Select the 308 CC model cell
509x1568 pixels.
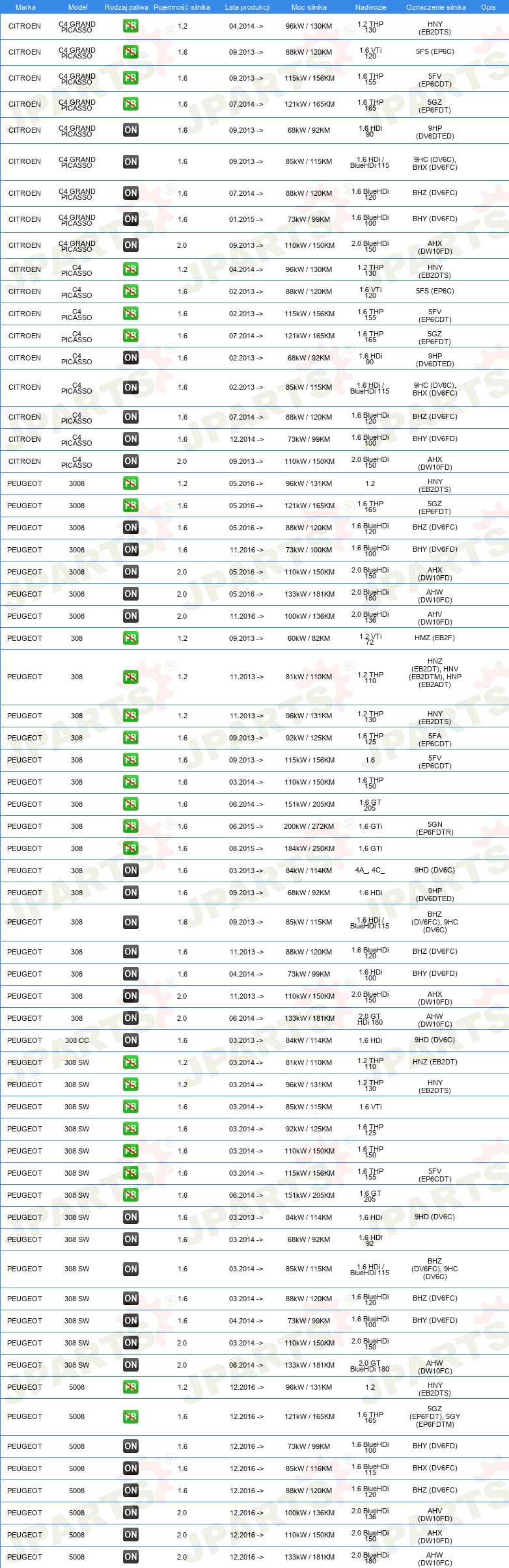coord(77,1040)
